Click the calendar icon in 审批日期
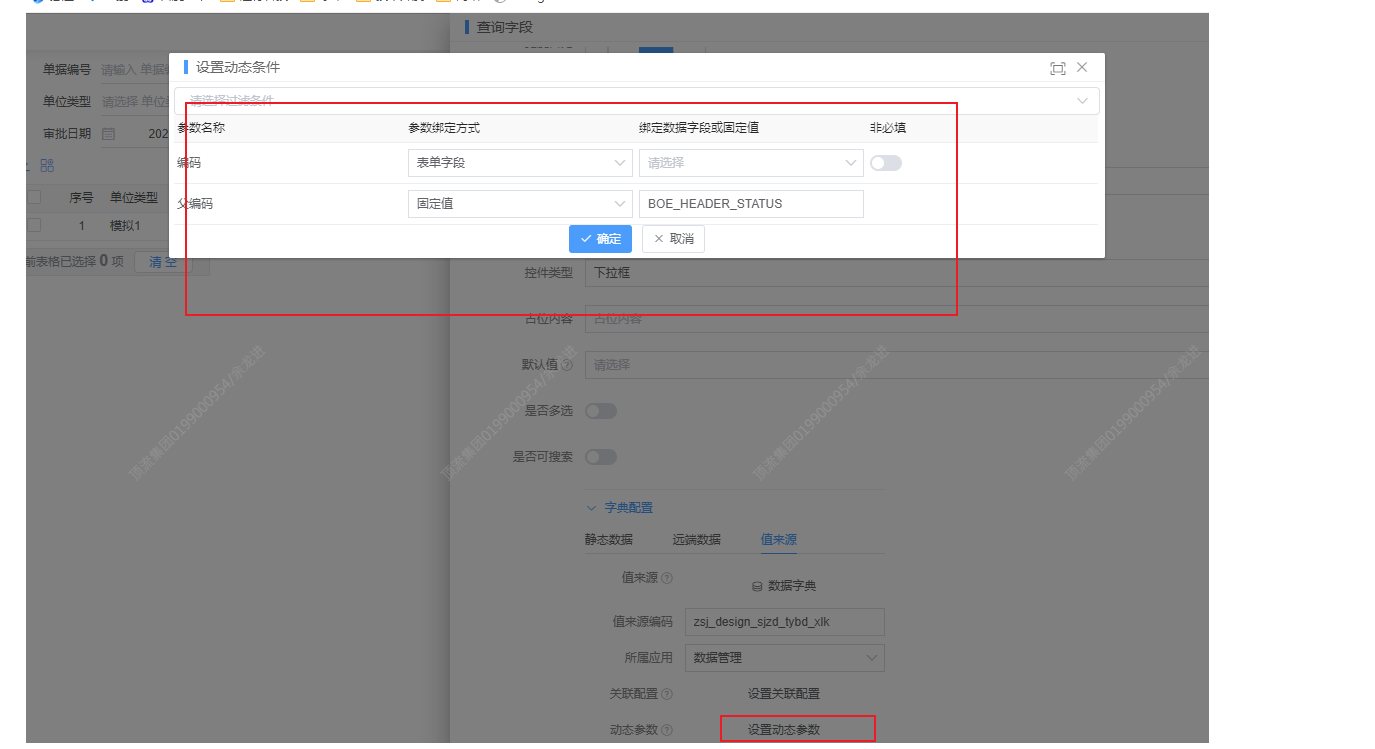Screen dimensions: 1375x749 tap(109, 134)
